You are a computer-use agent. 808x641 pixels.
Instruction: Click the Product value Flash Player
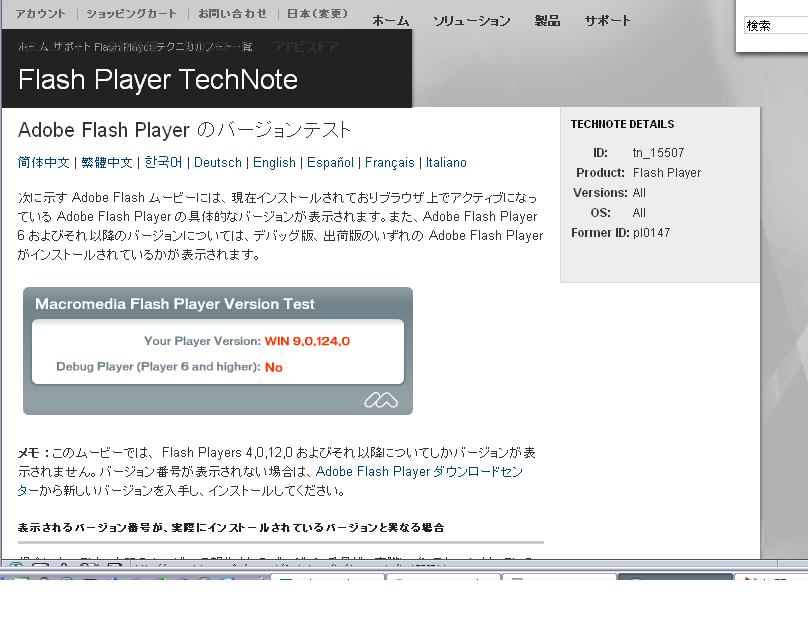coord(667,173)
